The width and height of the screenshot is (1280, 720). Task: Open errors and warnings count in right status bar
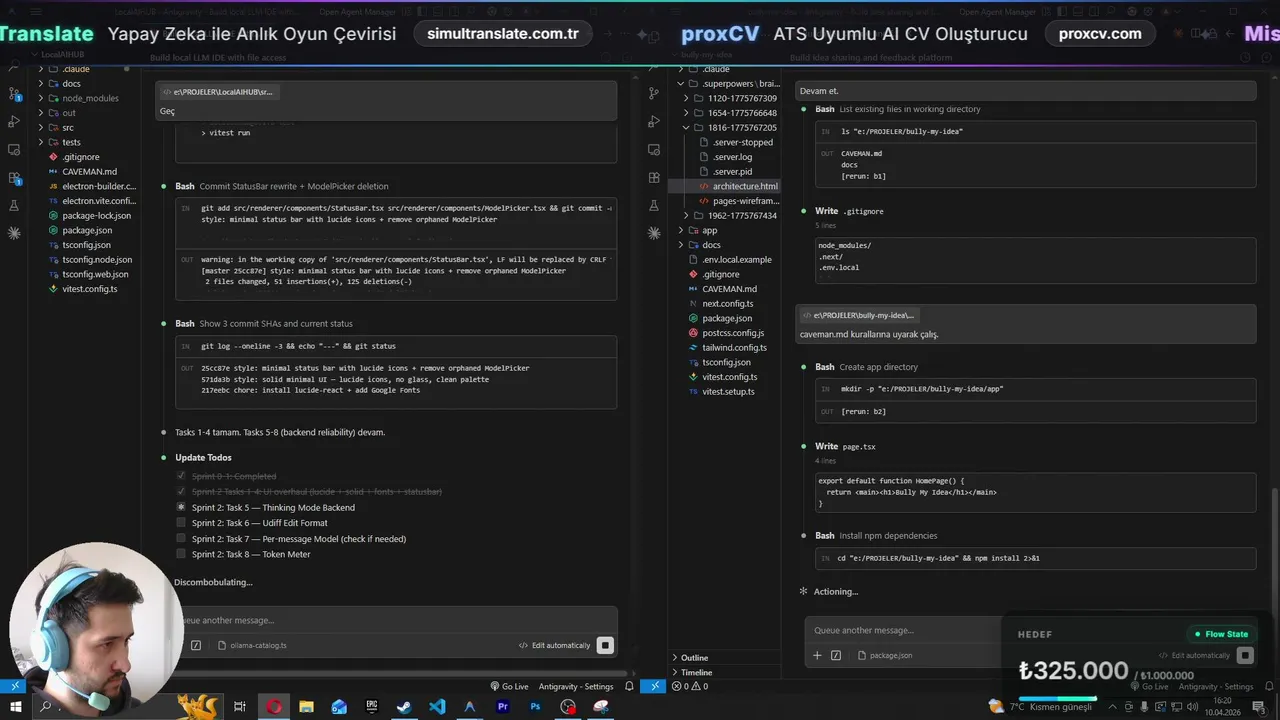(x=690, y=686)
